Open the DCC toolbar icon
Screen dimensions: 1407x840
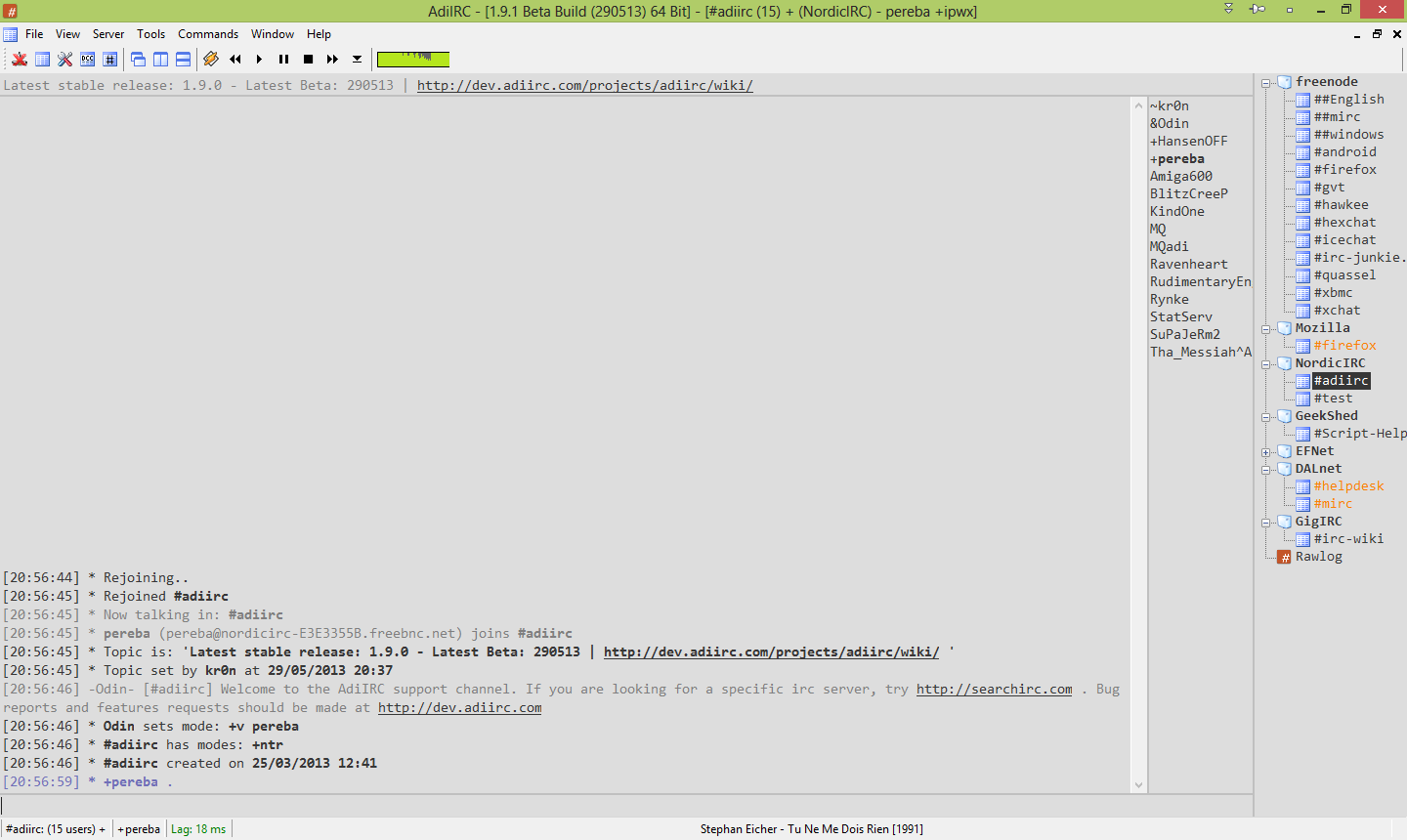[88, 59]
